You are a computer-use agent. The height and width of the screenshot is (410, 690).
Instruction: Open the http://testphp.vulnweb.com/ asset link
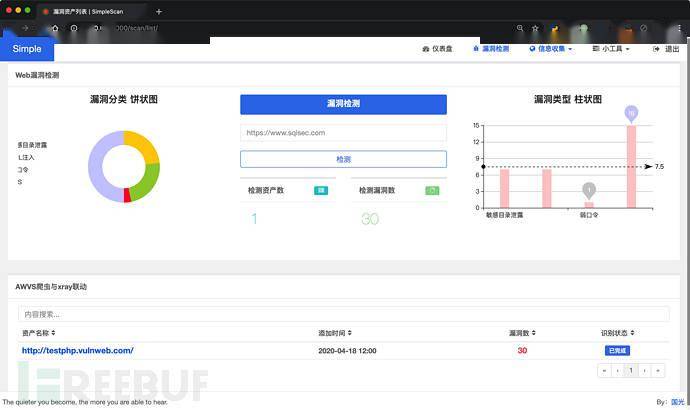pyautogui.click(x=78, y=351)
